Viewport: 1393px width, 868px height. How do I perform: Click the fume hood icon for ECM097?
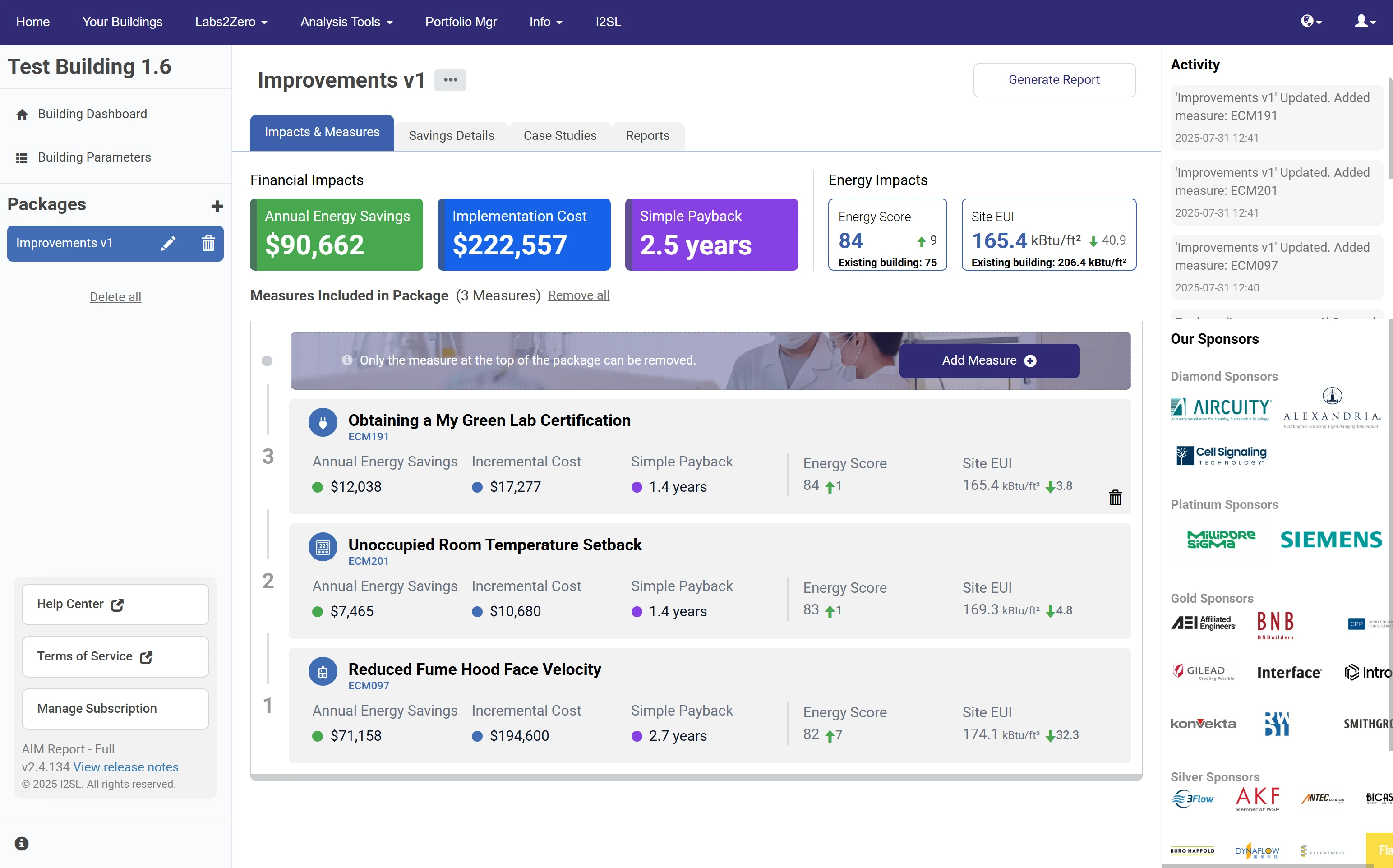pos(323,672)
